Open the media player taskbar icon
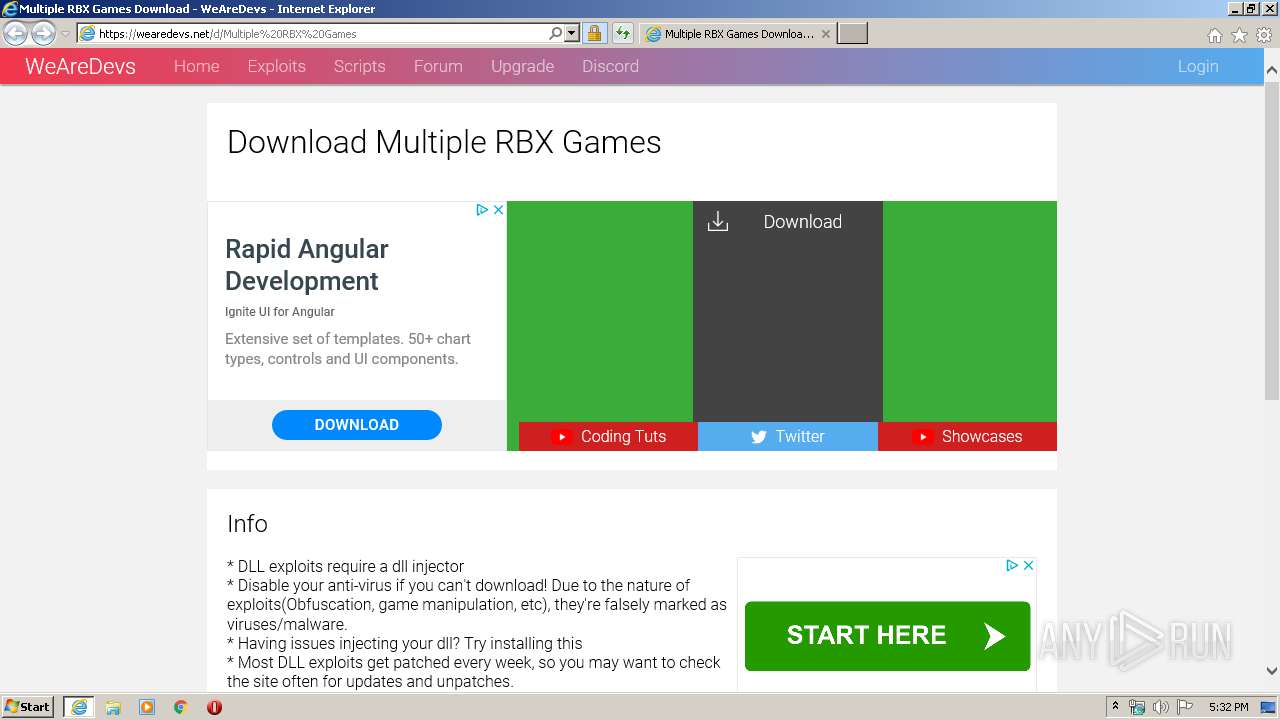Image resolution: width=1280 pixels, height=720 pixels. [x=147, y=707]
